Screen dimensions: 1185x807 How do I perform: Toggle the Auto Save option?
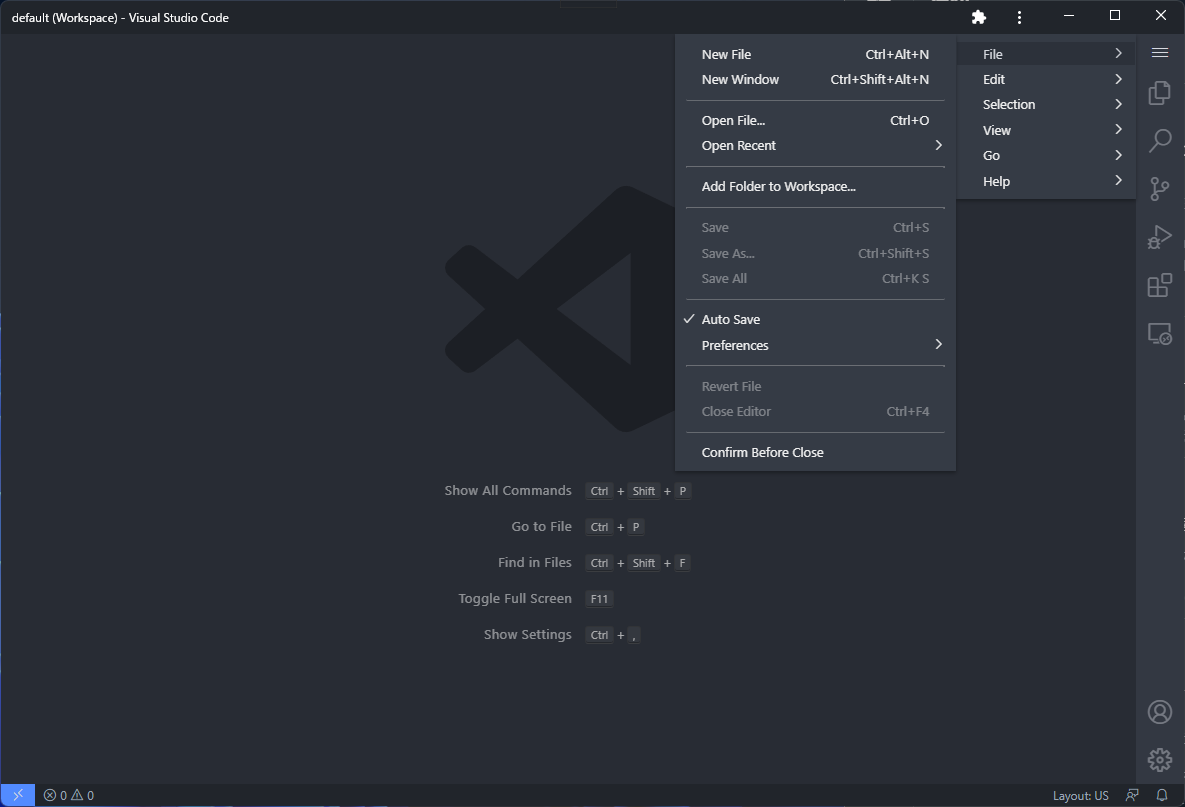(x=815, y=320)
